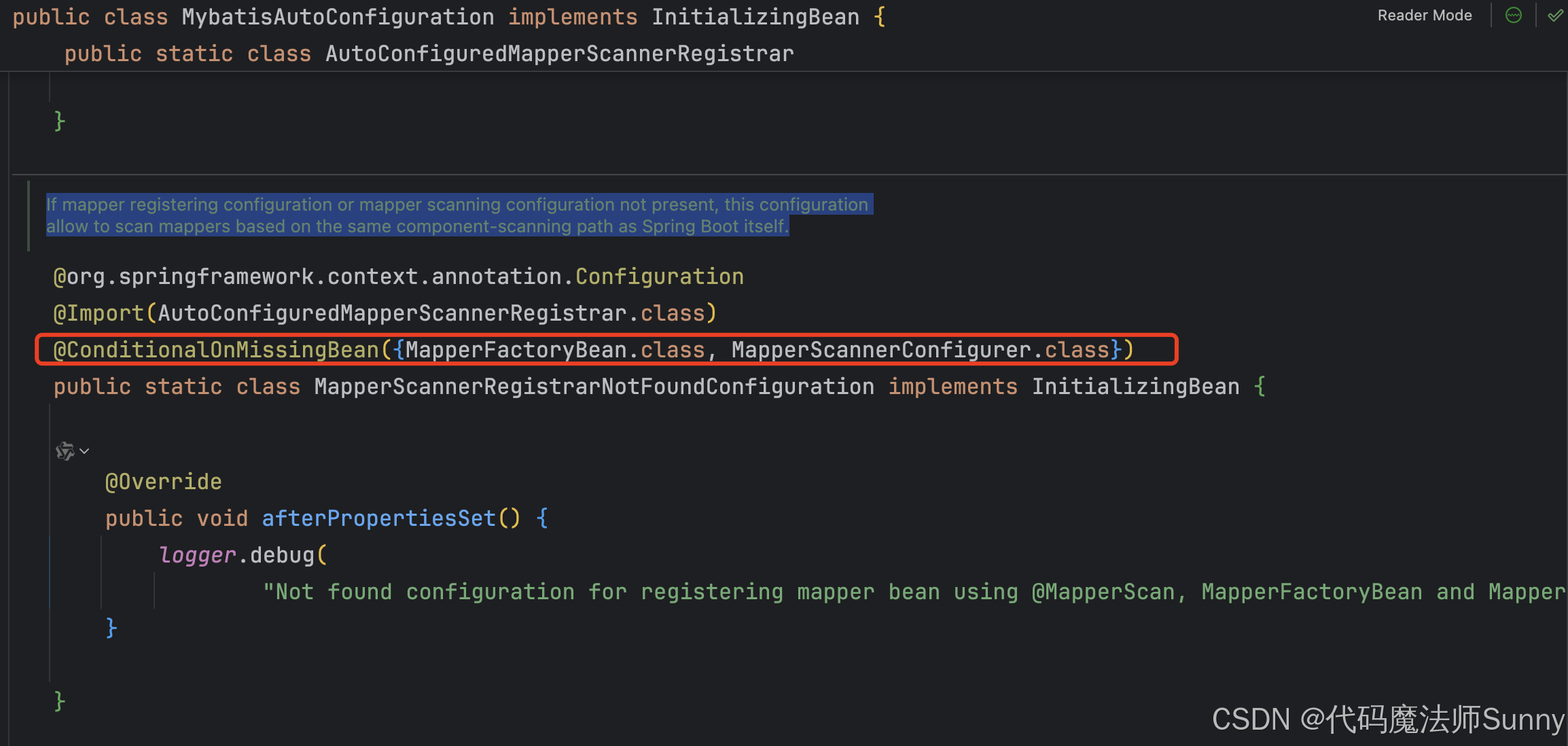Click the MapperScannerRegistrarNotFoundConfiguration class name
Image resolution: width=1568 pixels, height=746 pixels.
(594, 387)
